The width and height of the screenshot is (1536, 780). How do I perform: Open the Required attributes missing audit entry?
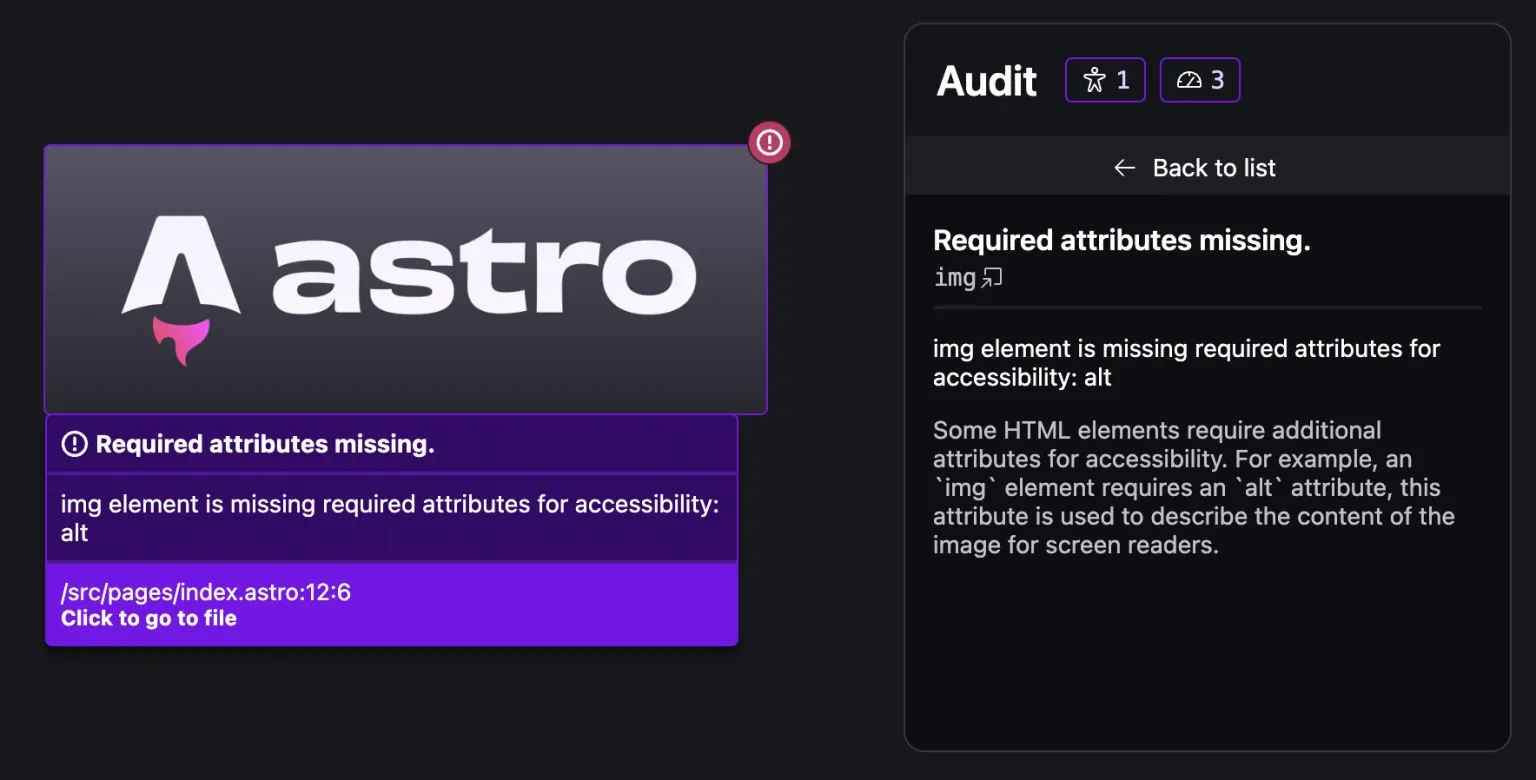[x=1121, y=240]
